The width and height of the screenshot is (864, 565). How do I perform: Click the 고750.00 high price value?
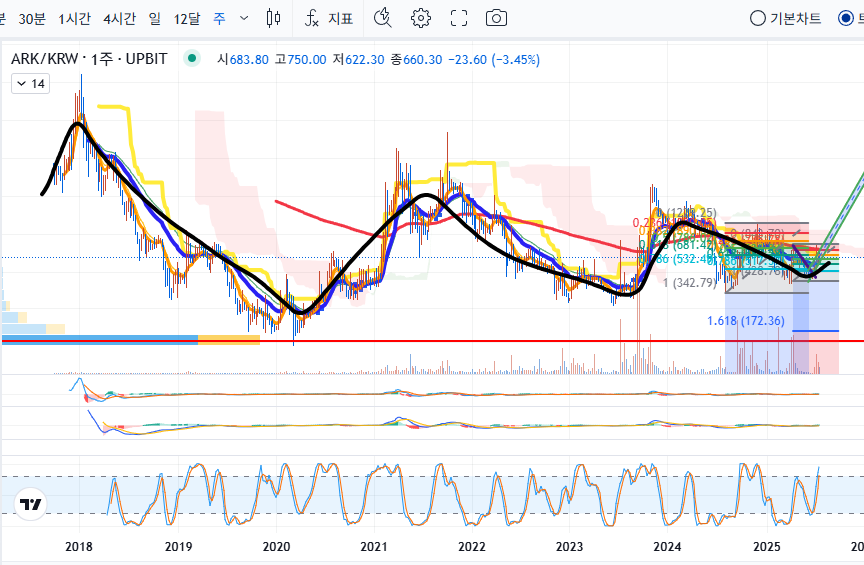(300, 60)
